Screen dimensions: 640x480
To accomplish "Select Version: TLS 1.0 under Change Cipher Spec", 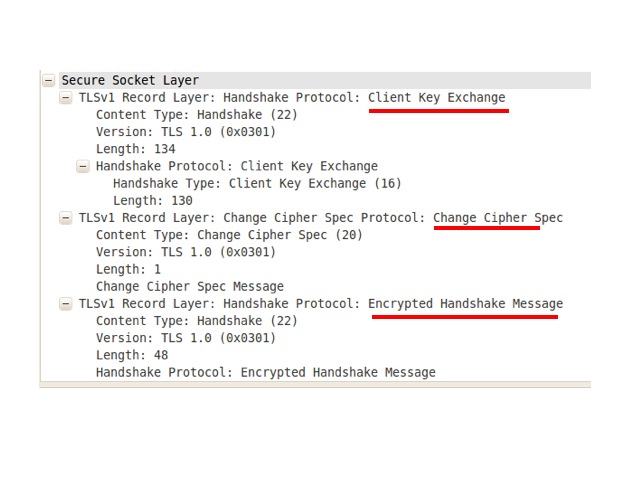I will point(186,252).
